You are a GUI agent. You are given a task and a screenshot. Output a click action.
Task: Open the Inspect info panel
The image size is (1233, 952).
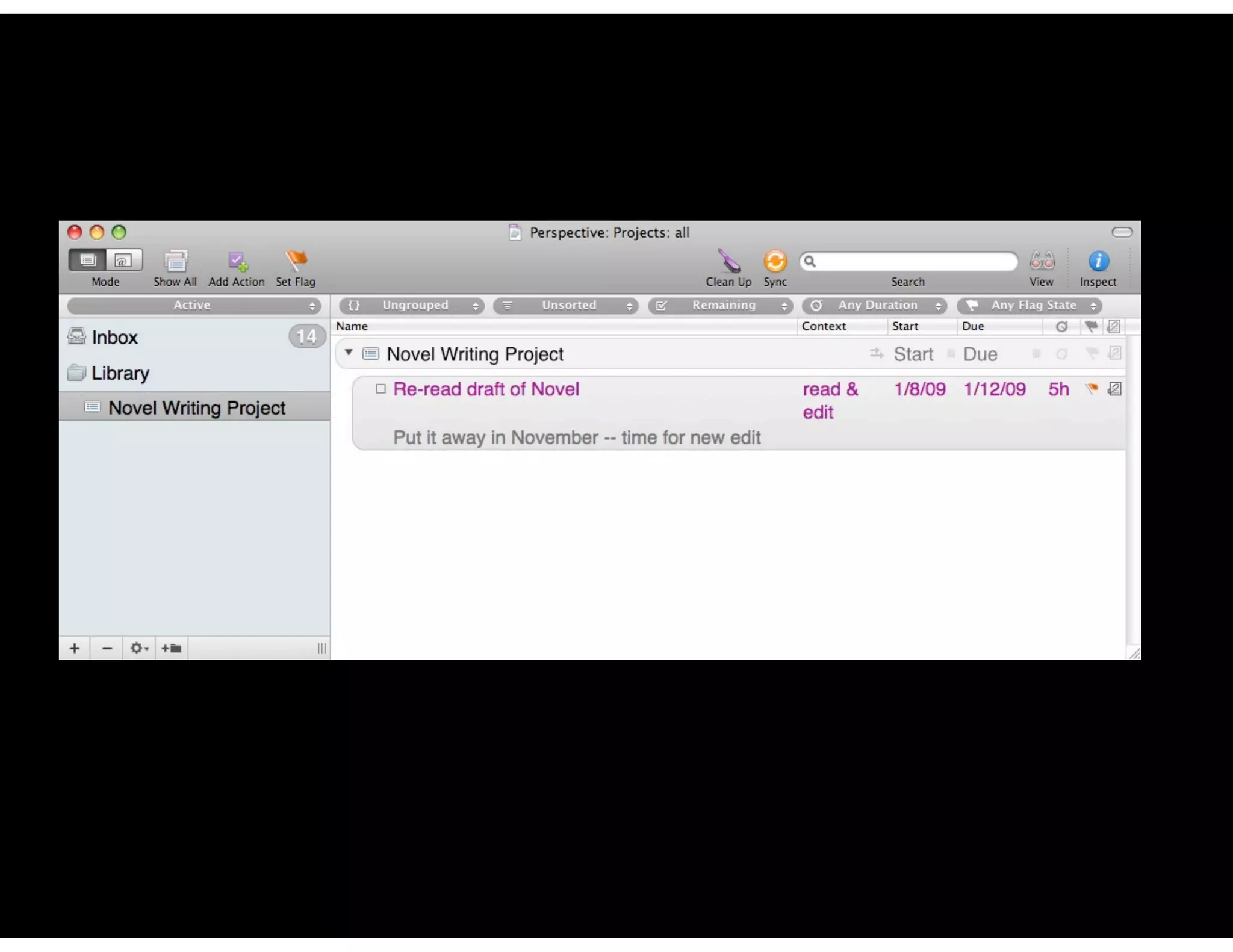pyautogui.click(x=1098, y=261)
